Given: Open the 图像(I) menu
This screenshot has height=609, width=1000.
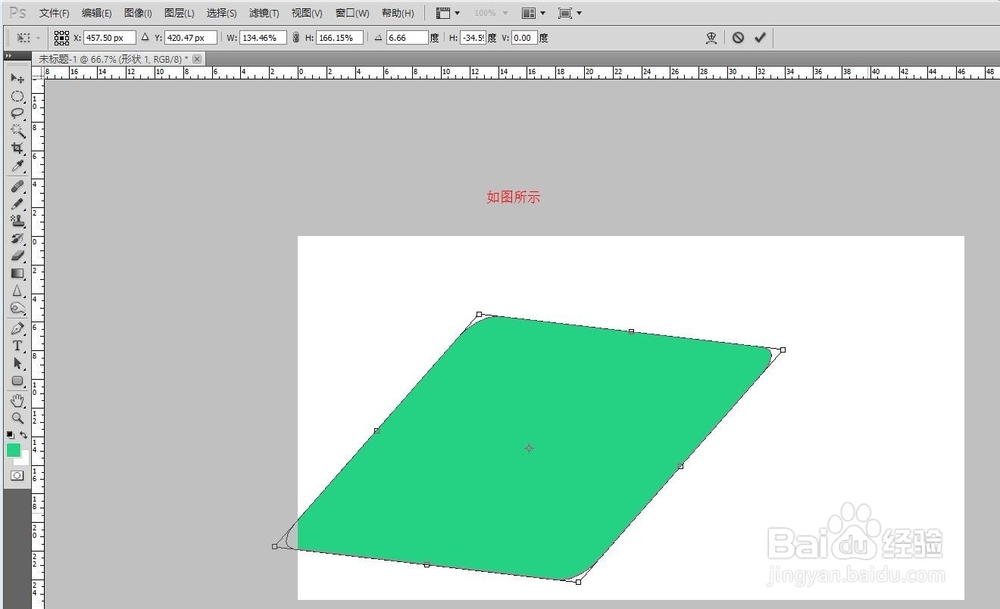Looking at the screenshot, I should coord(138,13).
